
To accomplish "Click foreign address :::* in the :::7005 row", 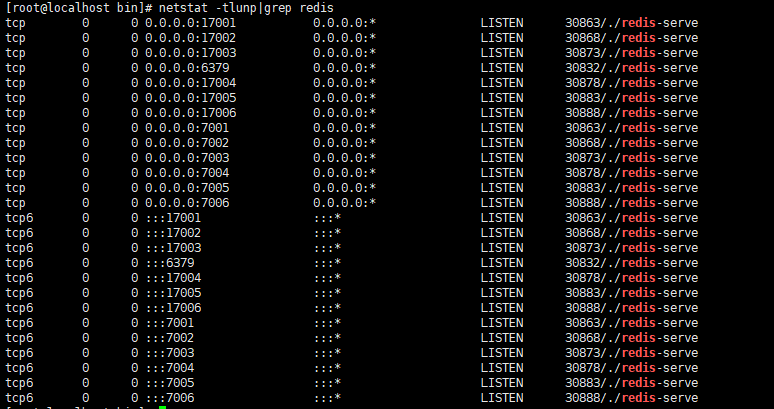I will [328, 383].
